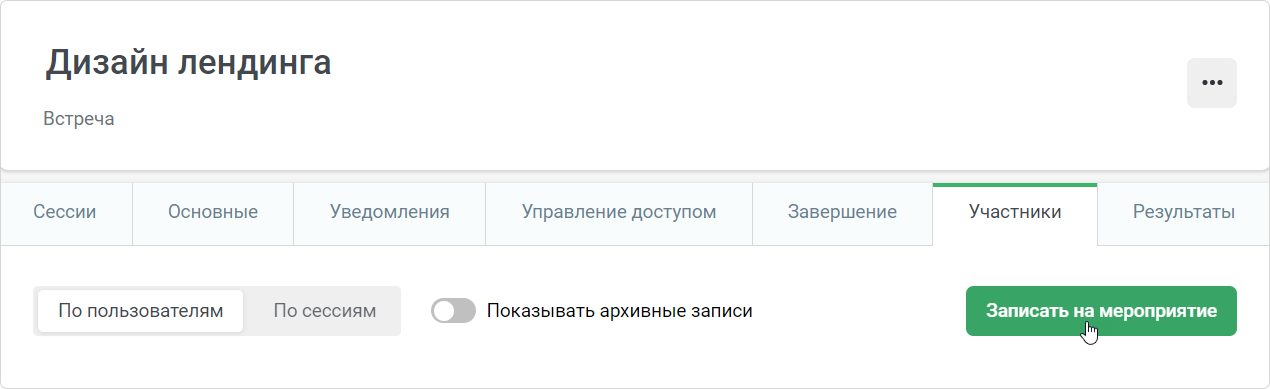Screen dimensions: 1270x389
Task: Open the Основные tab
Action: pyautogui.click(x=213, y=213)
